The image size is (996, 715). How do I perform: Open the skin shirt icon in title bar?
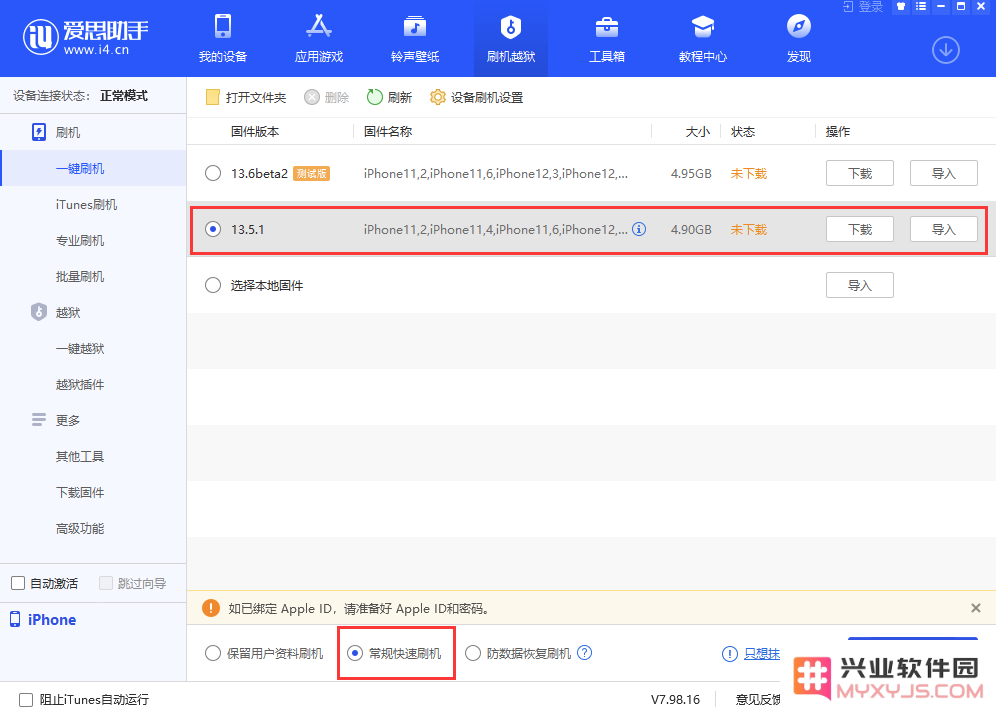901,6
